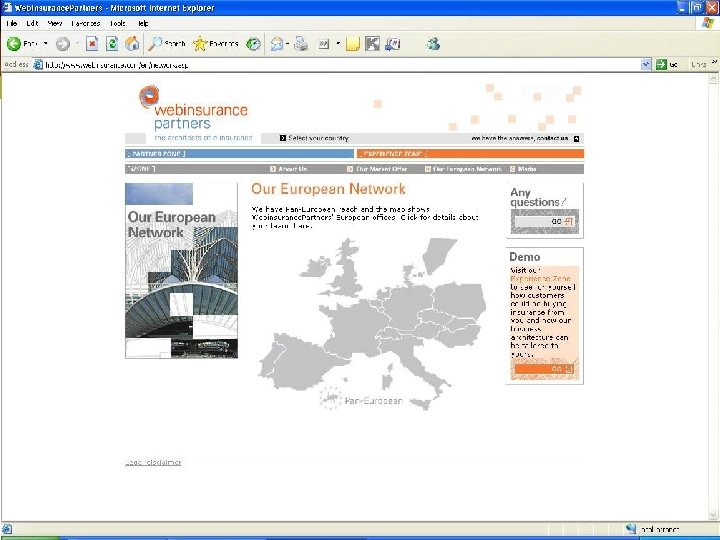Click the Mail toolbar icon
The image size is (720, 540).
(277, 44)
